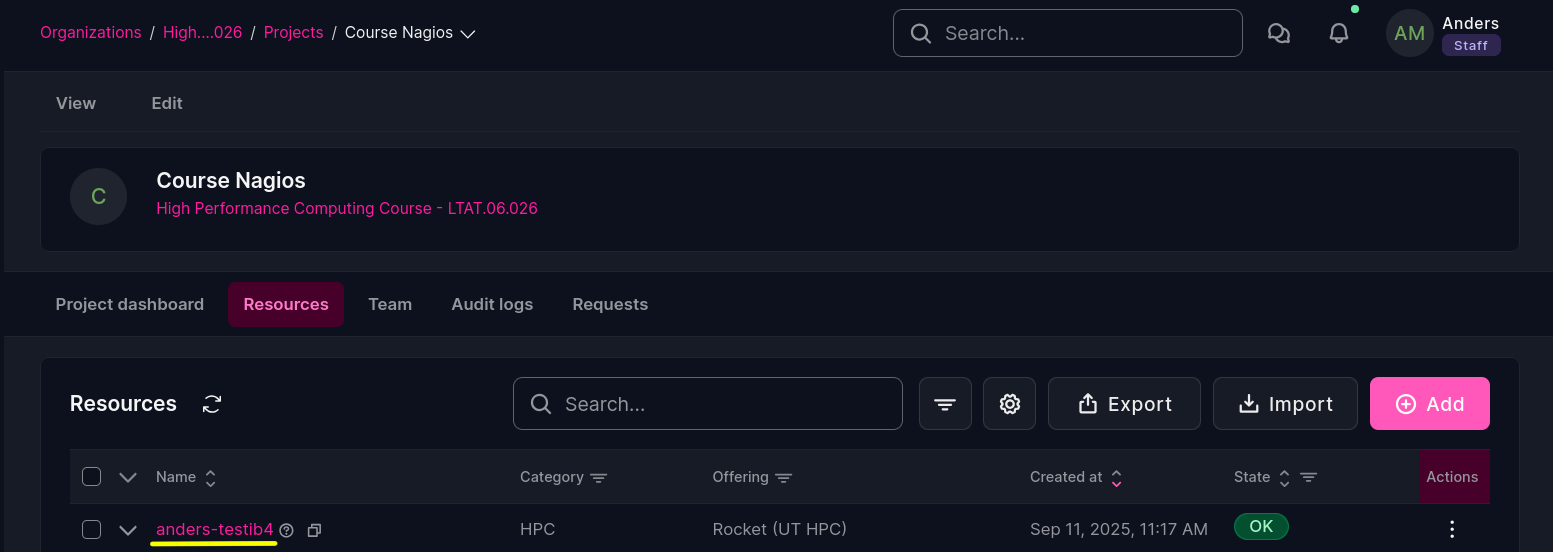Image resolution: width=1553 pixels, height=552 pixels.
Task: Open actions menu for anders-testib4 row
Action: 1452,529
